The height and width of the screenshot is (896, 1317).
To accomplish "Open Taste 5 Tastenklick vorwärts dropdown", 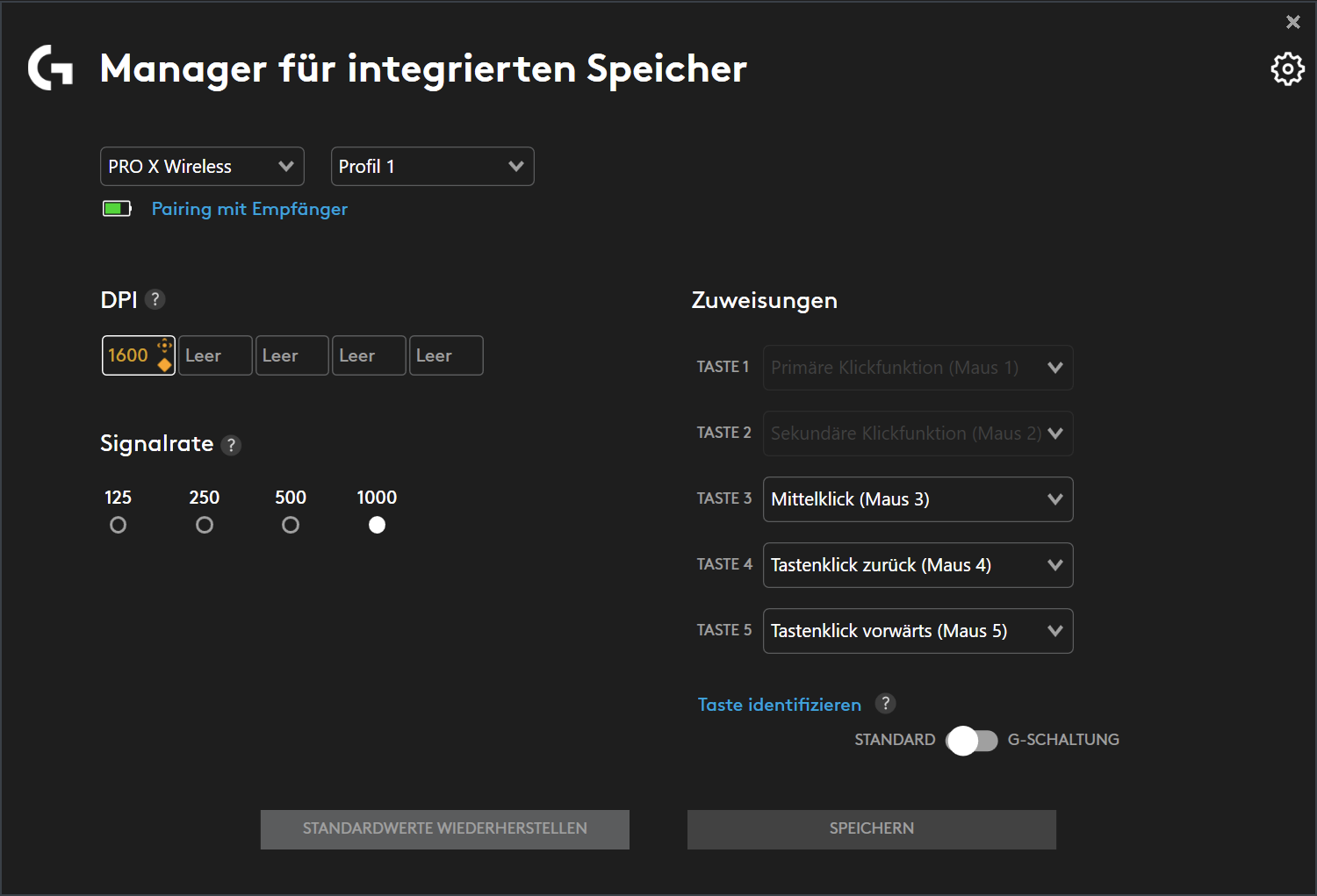I will point(918,631).
